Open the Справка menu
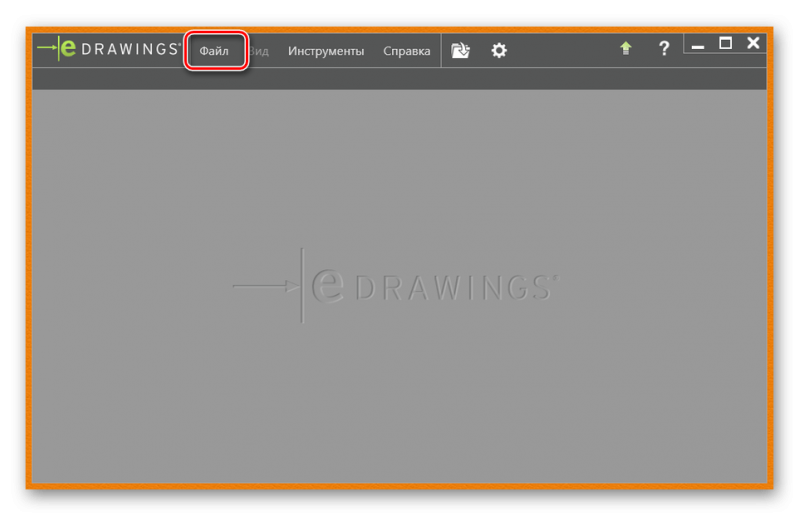800x516 pixels. 407,51
